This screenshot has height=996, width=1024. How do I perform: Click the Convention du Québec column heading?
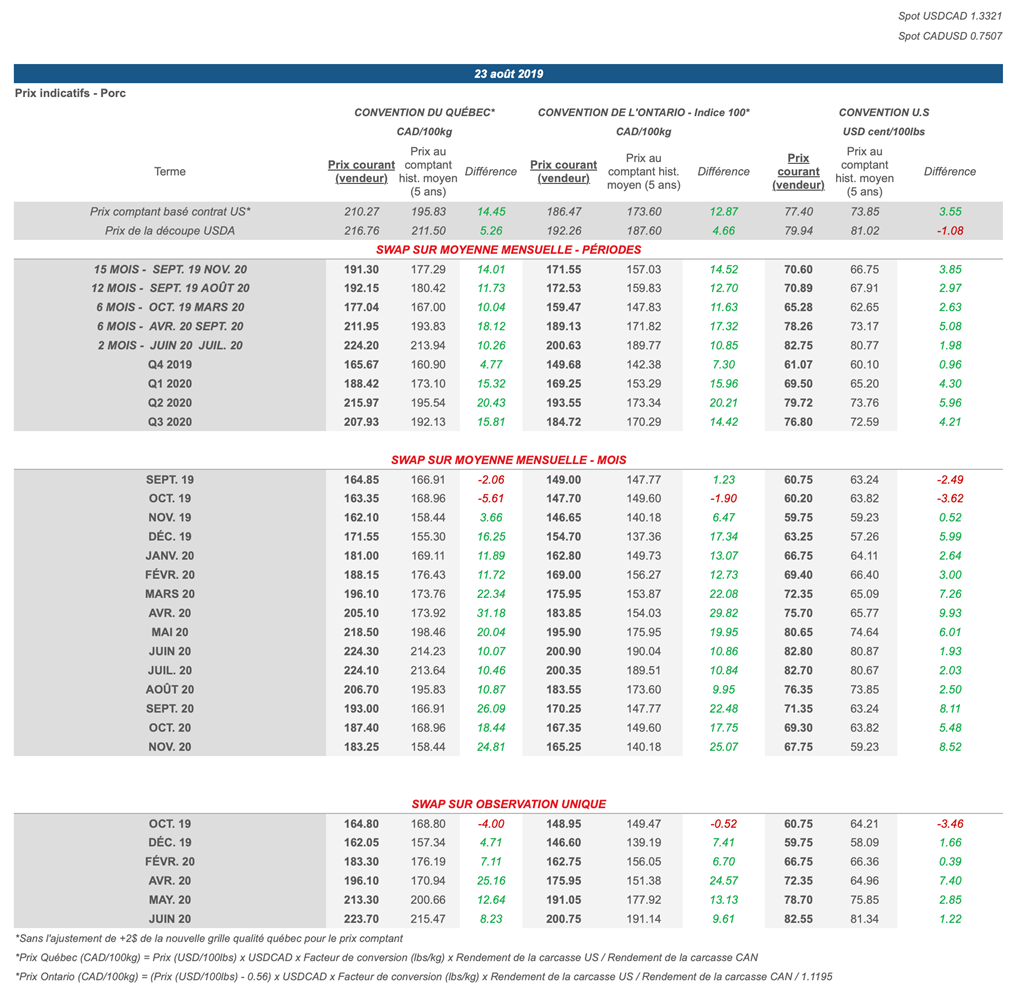[x=425, y=113]
